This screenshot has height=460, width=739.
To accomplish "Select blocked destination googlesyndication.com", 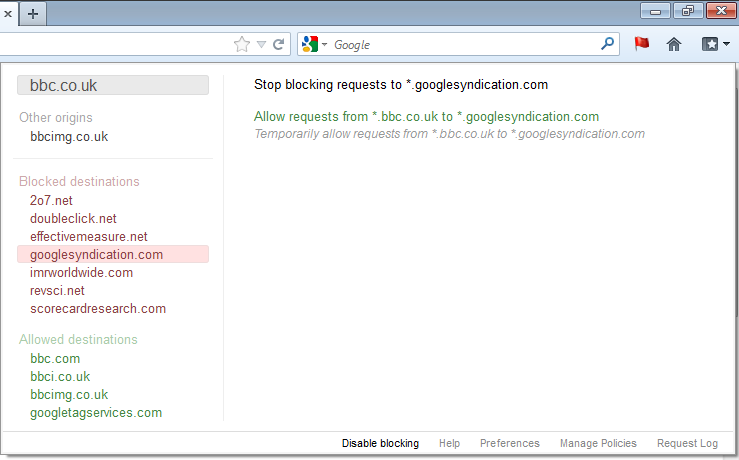I will [x=113, y=254].
